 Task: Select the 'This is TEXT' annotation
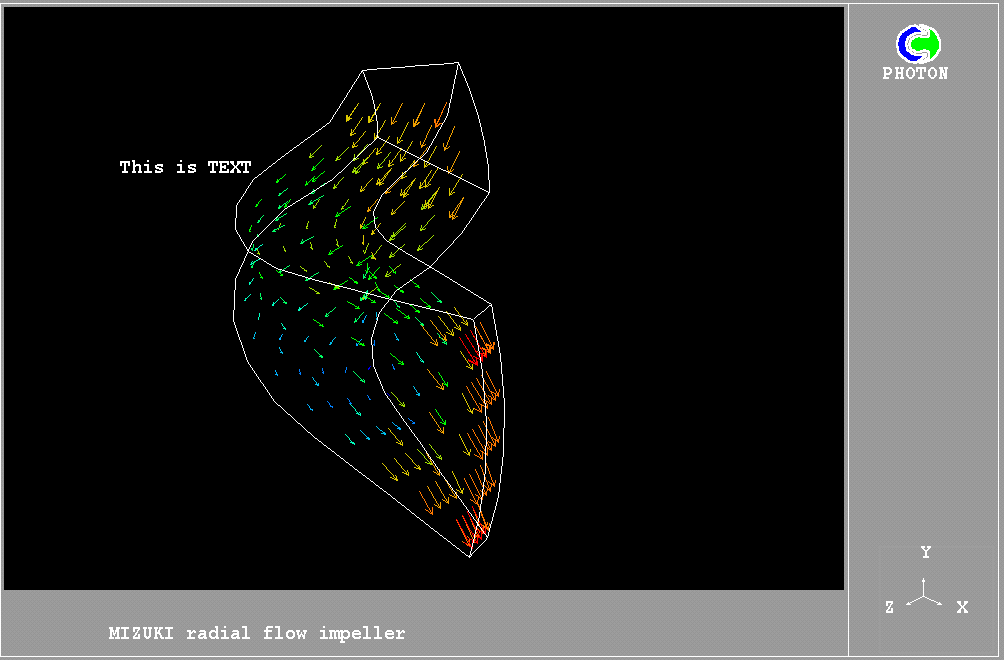pos(185,167)
